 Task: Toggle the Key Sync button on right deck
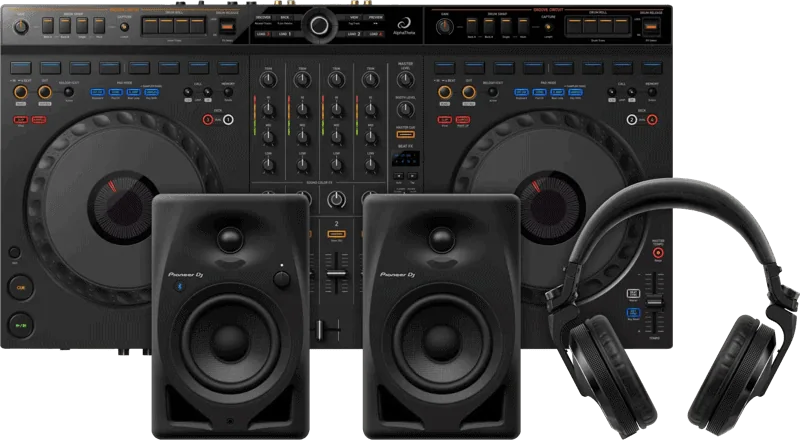pos(633,312)
